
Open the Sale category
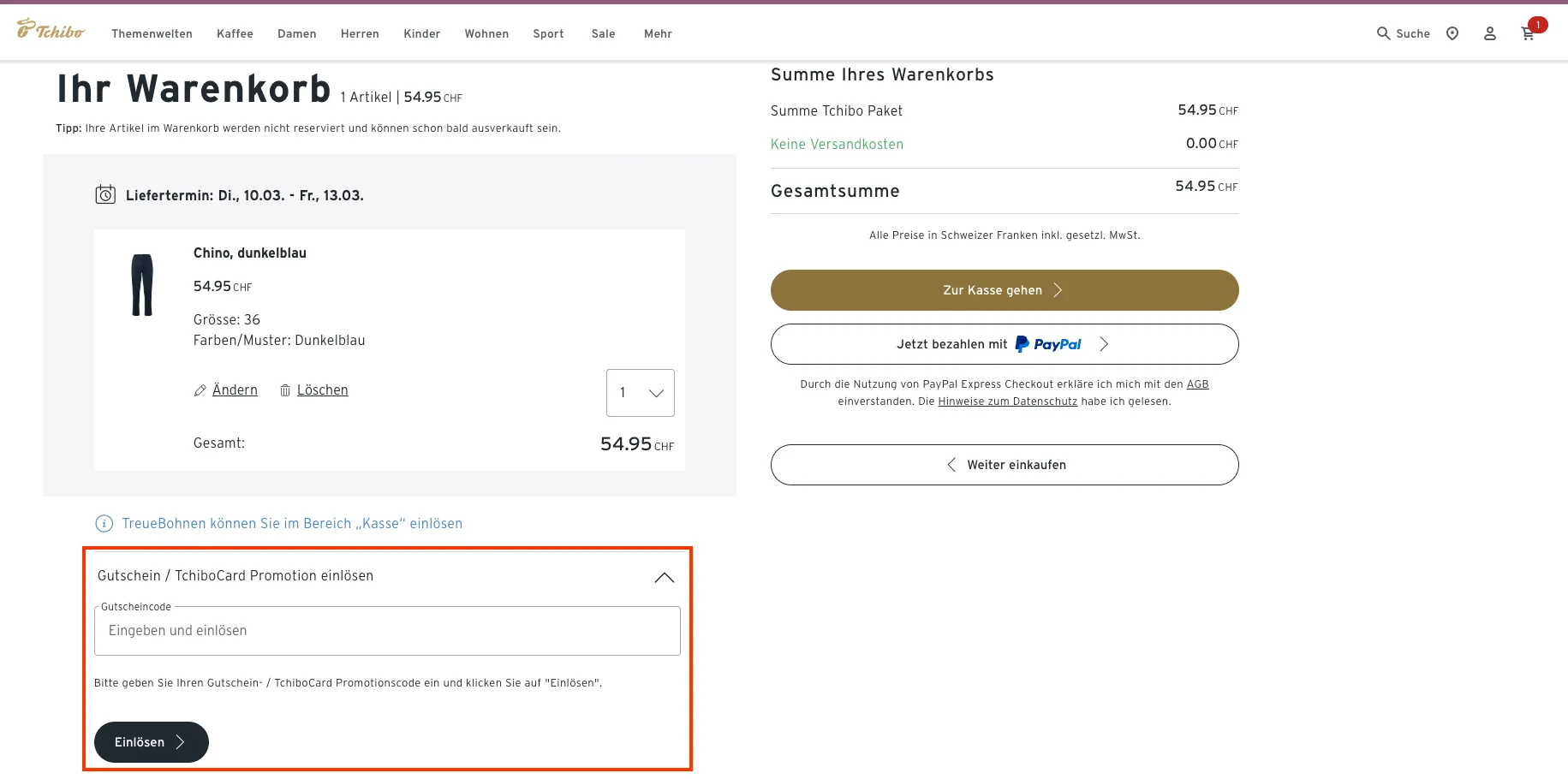point(603,33)
